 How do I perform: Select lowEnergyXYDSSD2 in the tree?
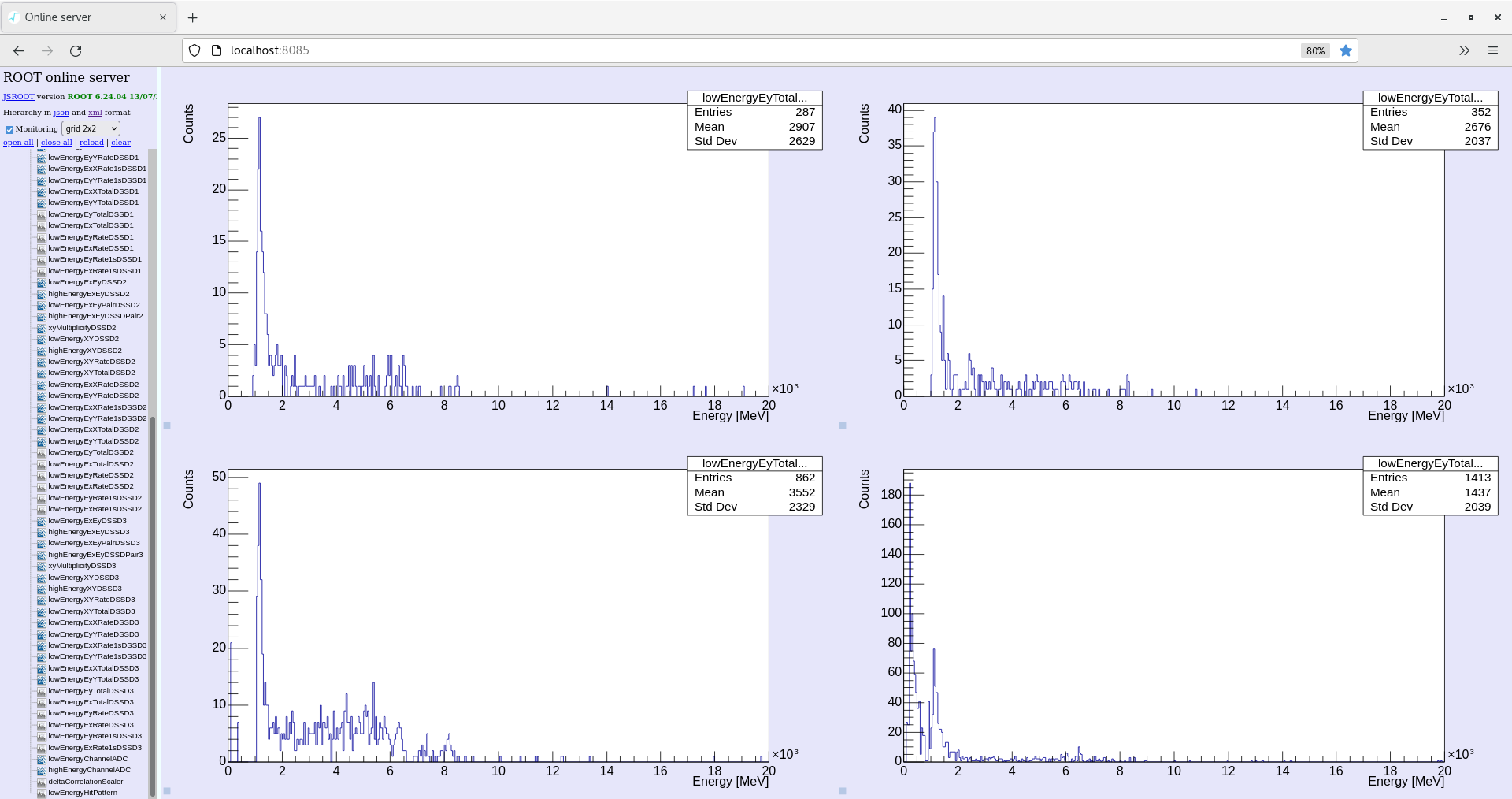(83, 339)
